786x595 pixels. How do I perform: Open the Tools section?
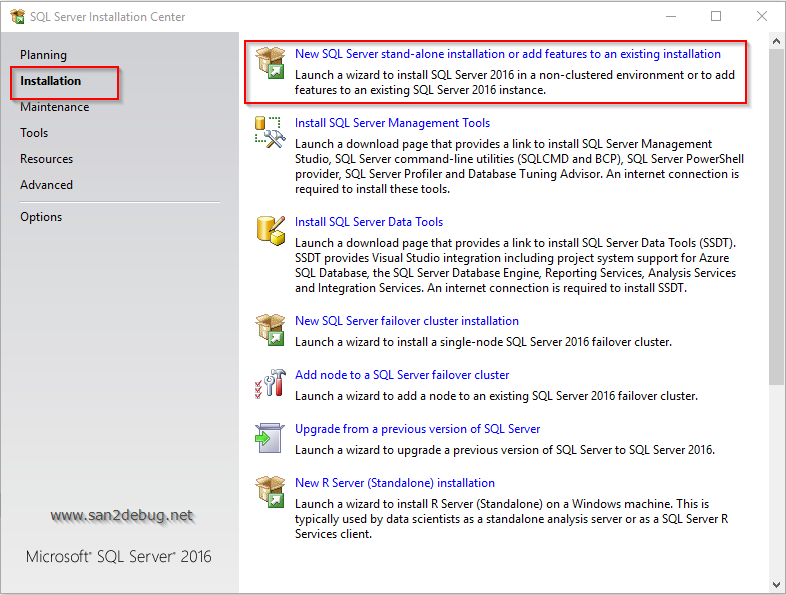pyautogui.click(x=34, y=133)
